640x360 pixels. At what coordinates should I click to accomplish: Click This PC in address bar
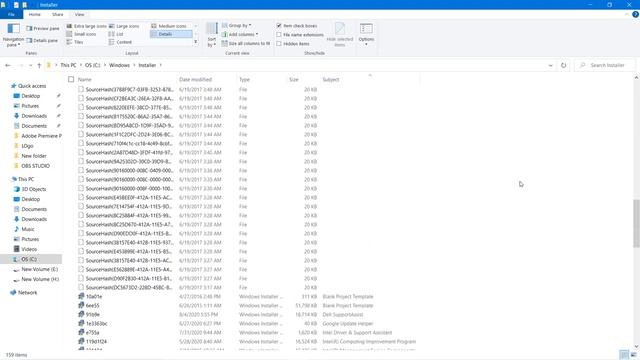click(68, 65)
